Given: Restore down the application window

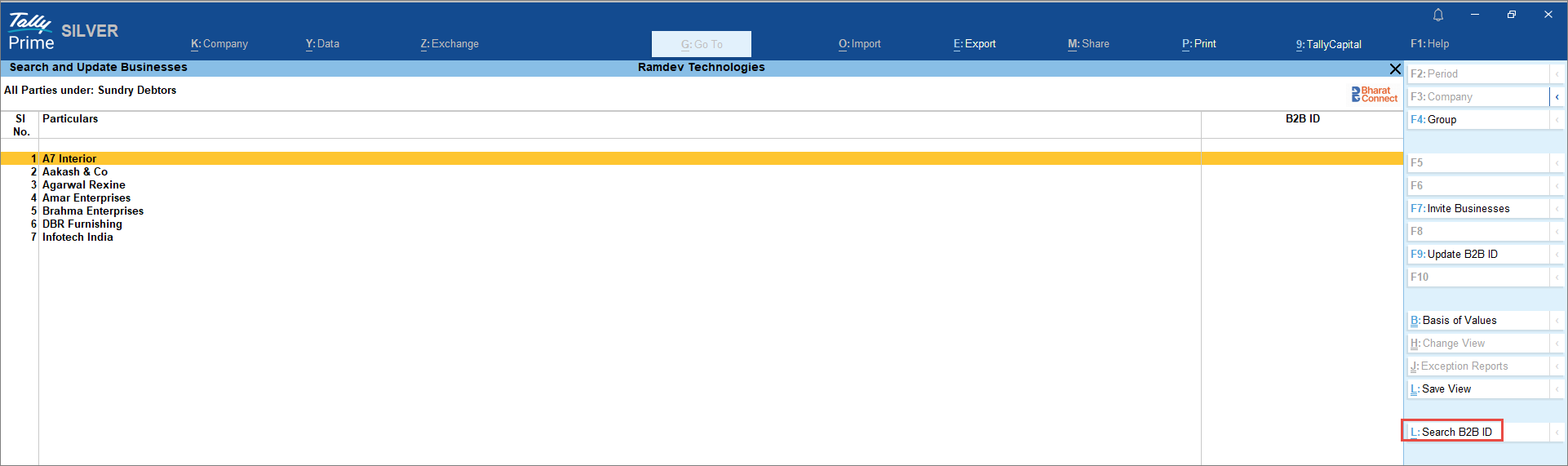Looking at the screenshot, I should (x=1511, y=15).
